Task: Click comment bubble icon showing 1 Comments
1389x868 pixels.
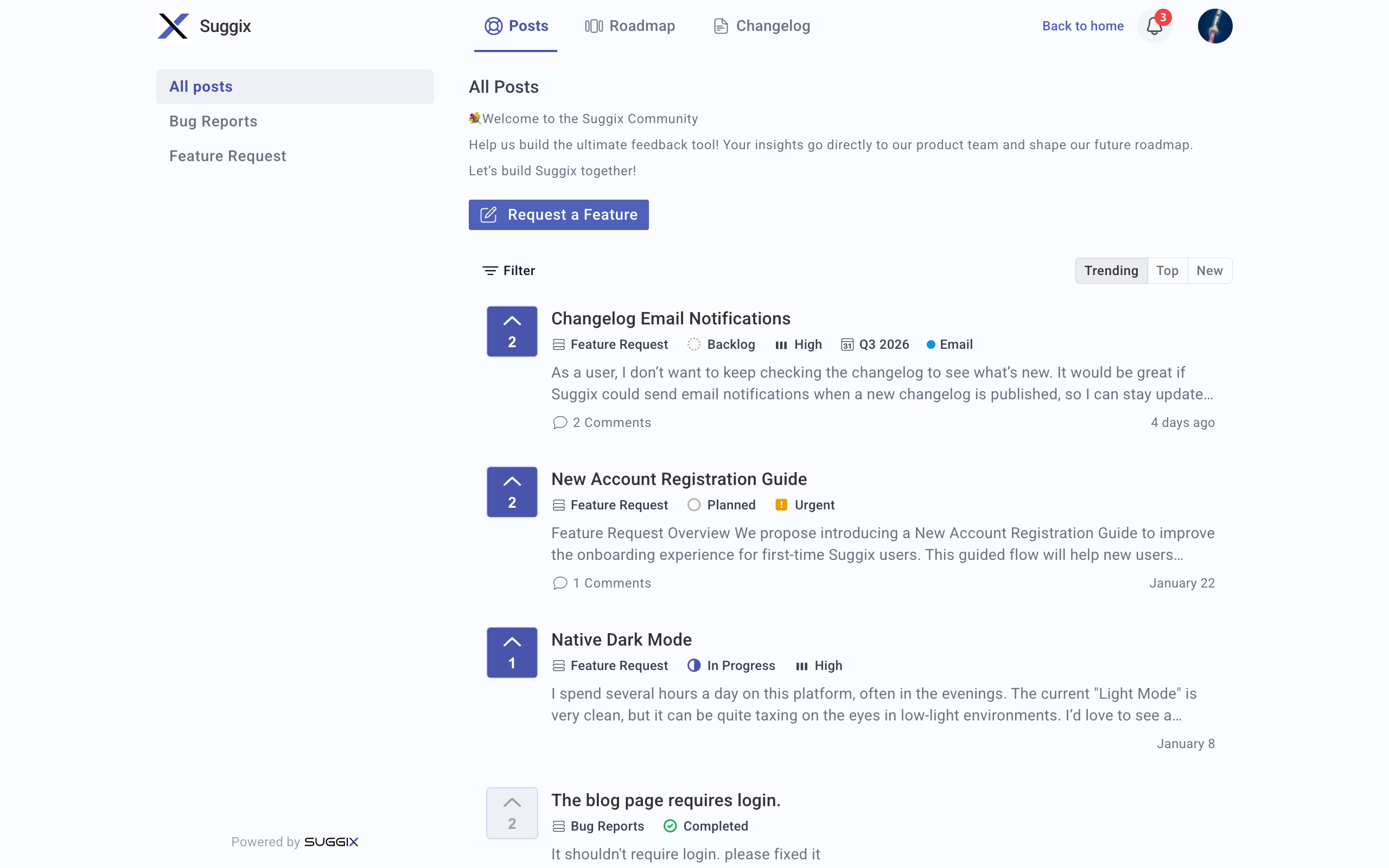Action: 559,583
